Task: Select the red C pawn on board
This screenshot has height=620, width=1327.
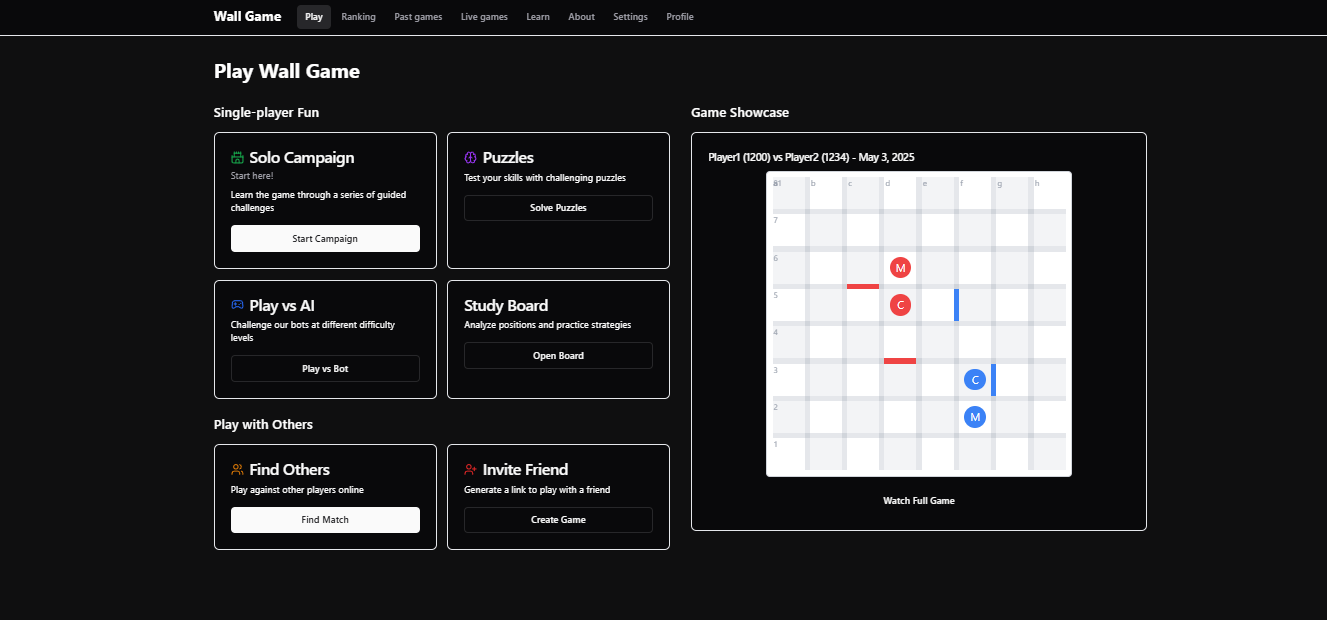Action: [900, 305]
